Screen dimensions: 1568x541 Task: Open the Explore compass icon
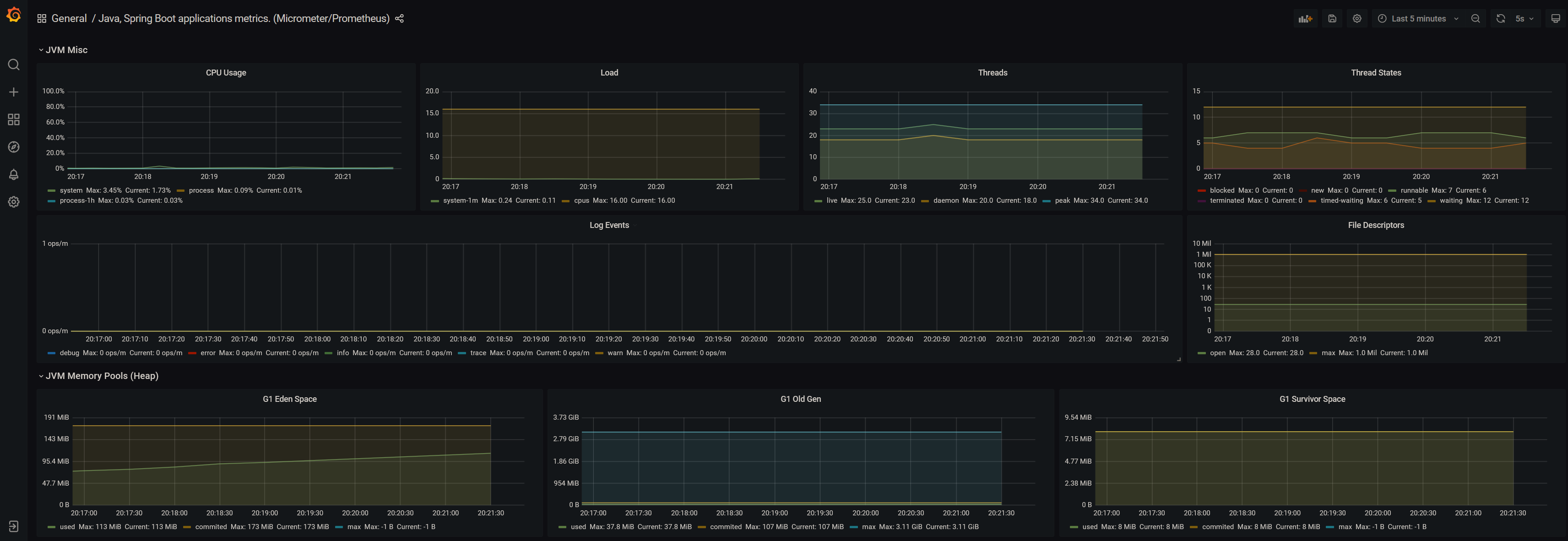(13, 147)
